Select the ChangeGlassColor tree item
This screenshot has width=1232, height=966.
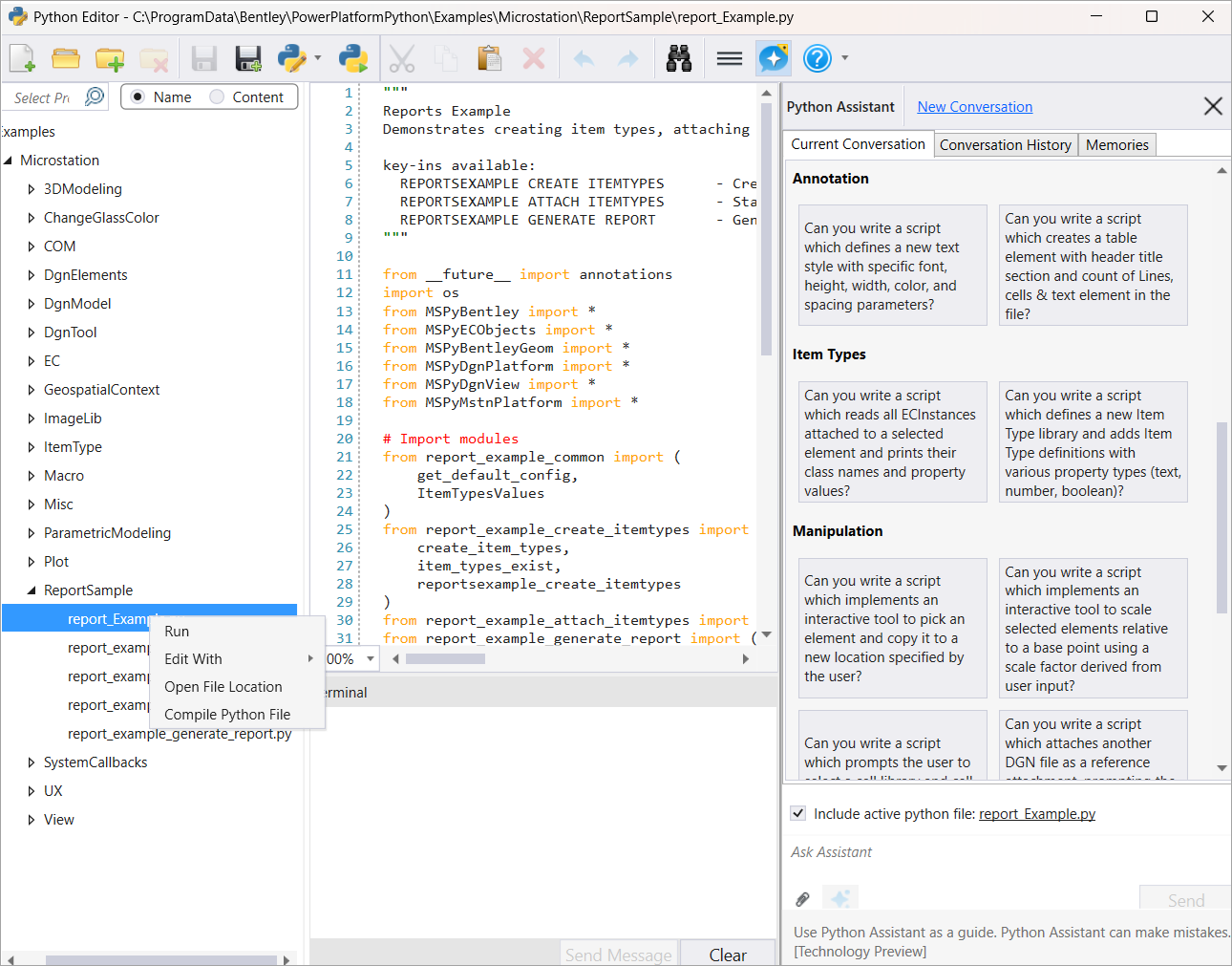point(101,218)
